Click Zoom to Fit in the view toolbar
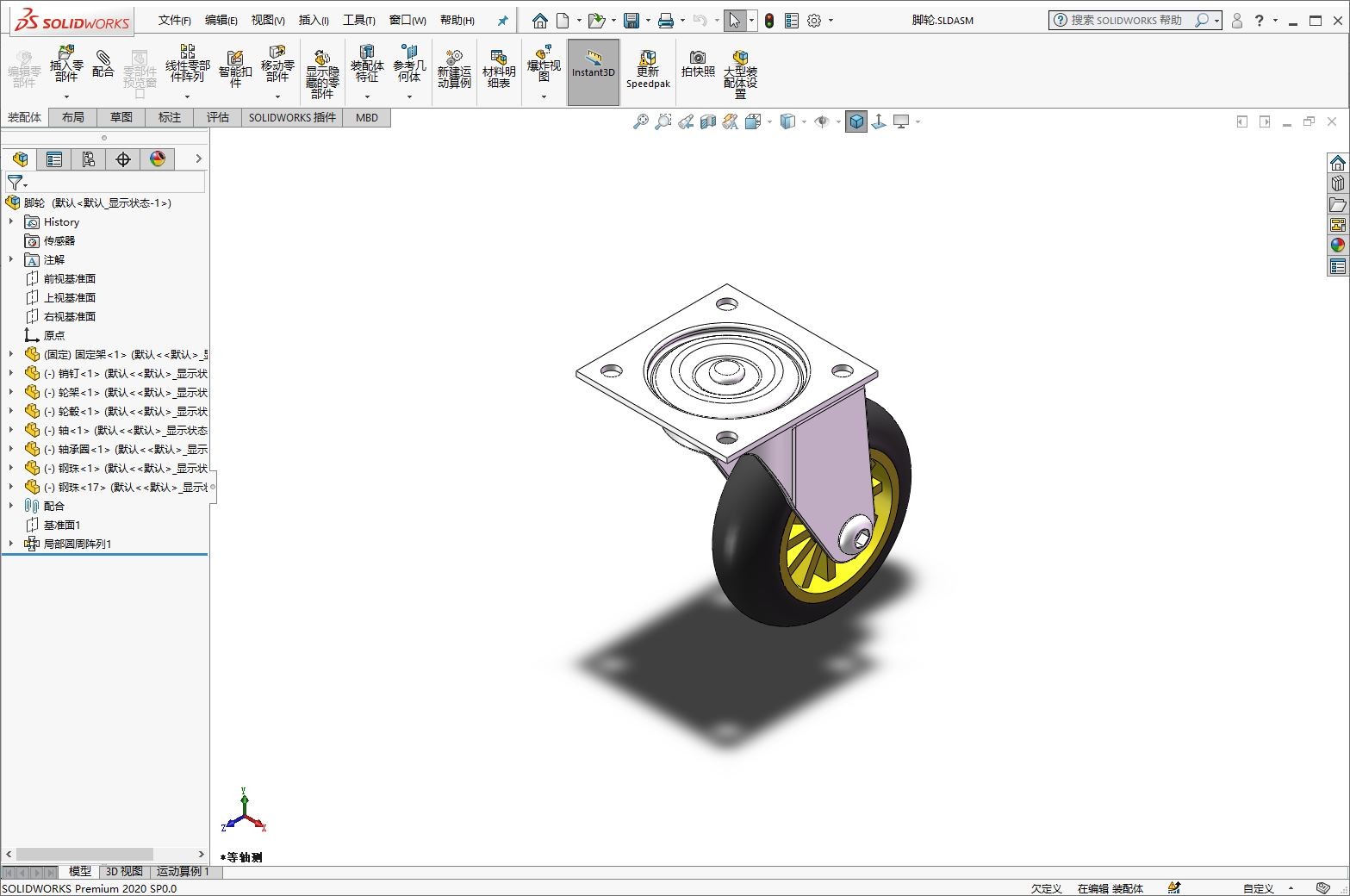This screenshot has height=896, width=1350. tap(640, 121)
